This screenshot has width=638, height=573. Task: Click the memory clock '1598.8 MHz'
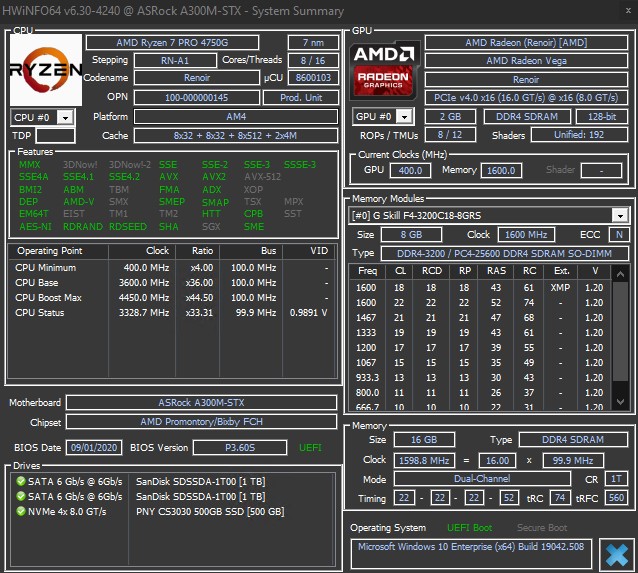[x=424, y=461]
